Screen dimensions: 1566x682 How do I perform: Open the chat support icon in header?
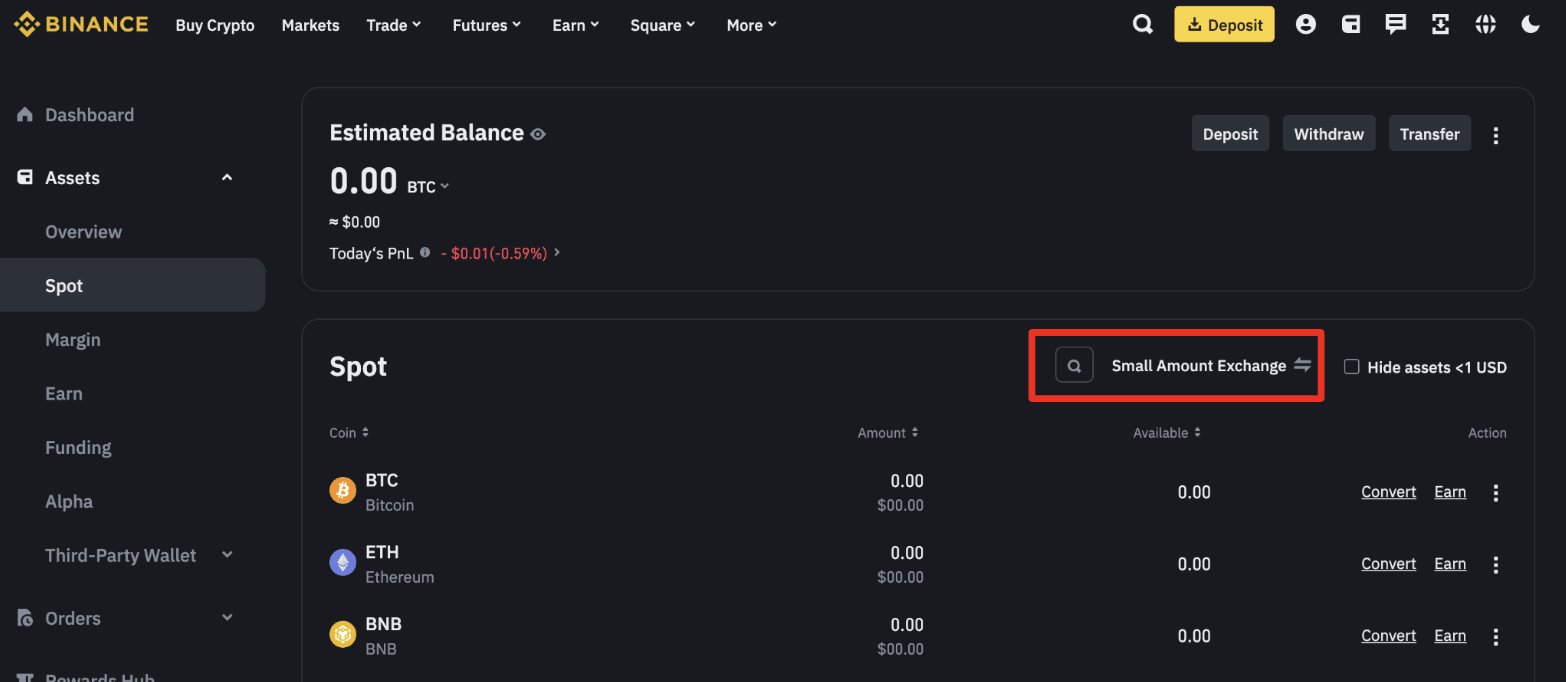click(x=1395, y=25)
